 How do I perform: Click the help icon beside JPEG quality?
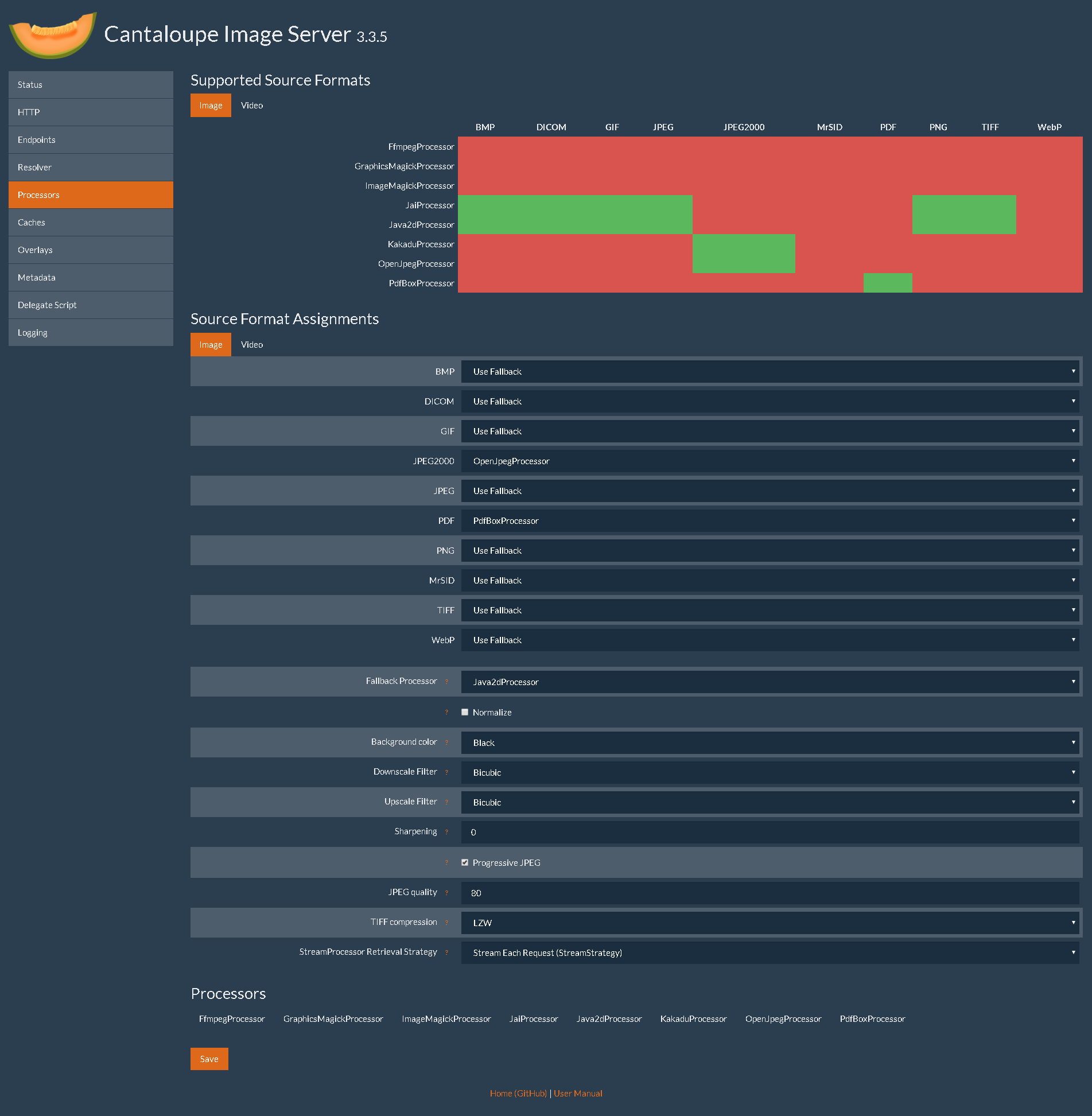(446, 893)
